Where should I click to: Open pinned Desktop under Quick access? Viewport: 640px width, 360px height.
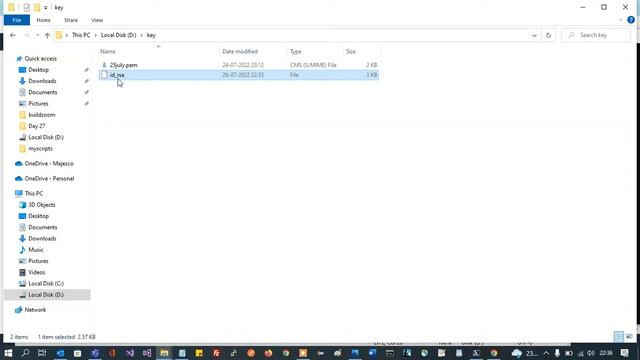point(38,70)
